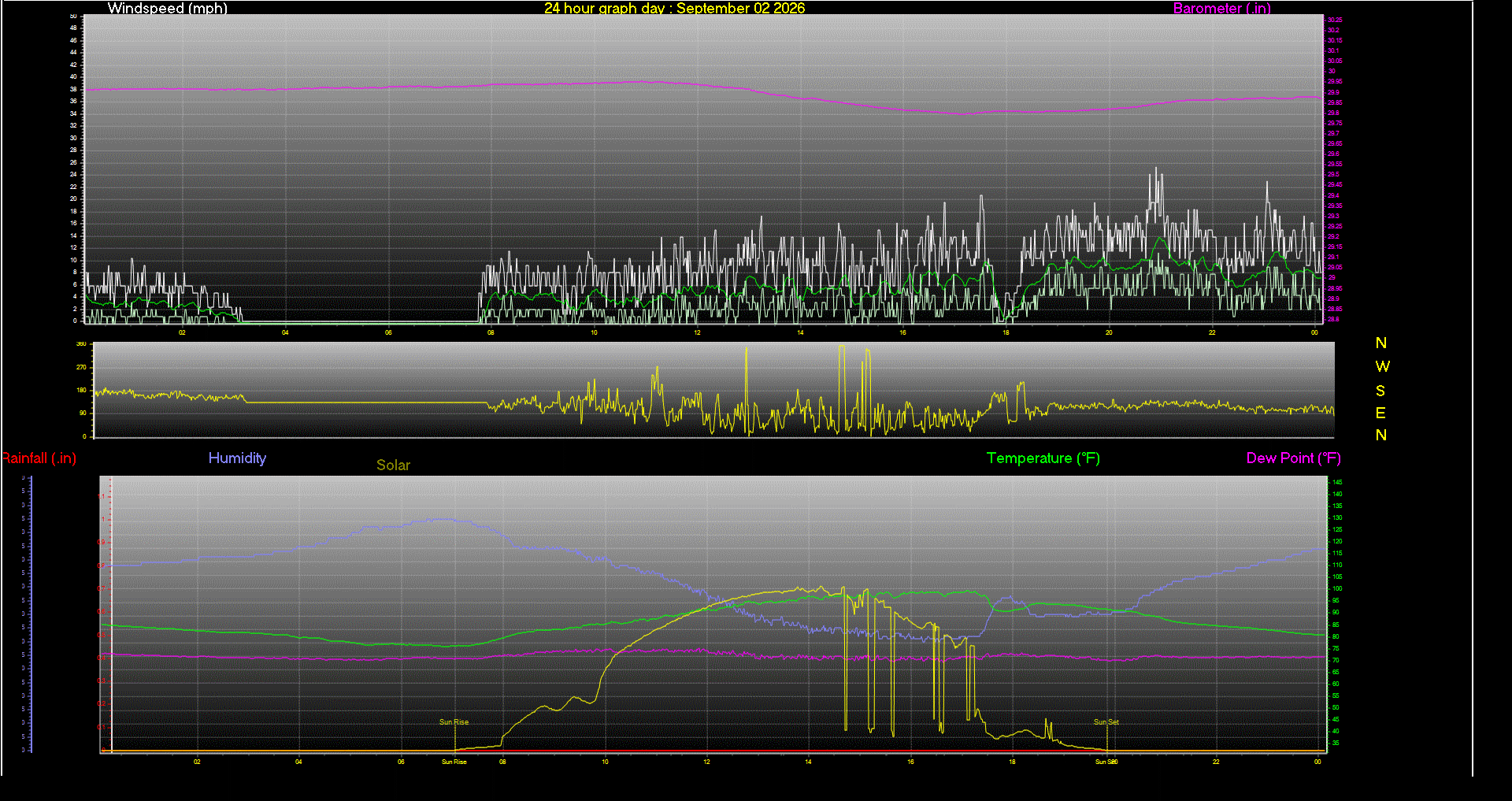1512x801 pixels.
Task: Select the Humidity legend label
Action: (237, 458)
